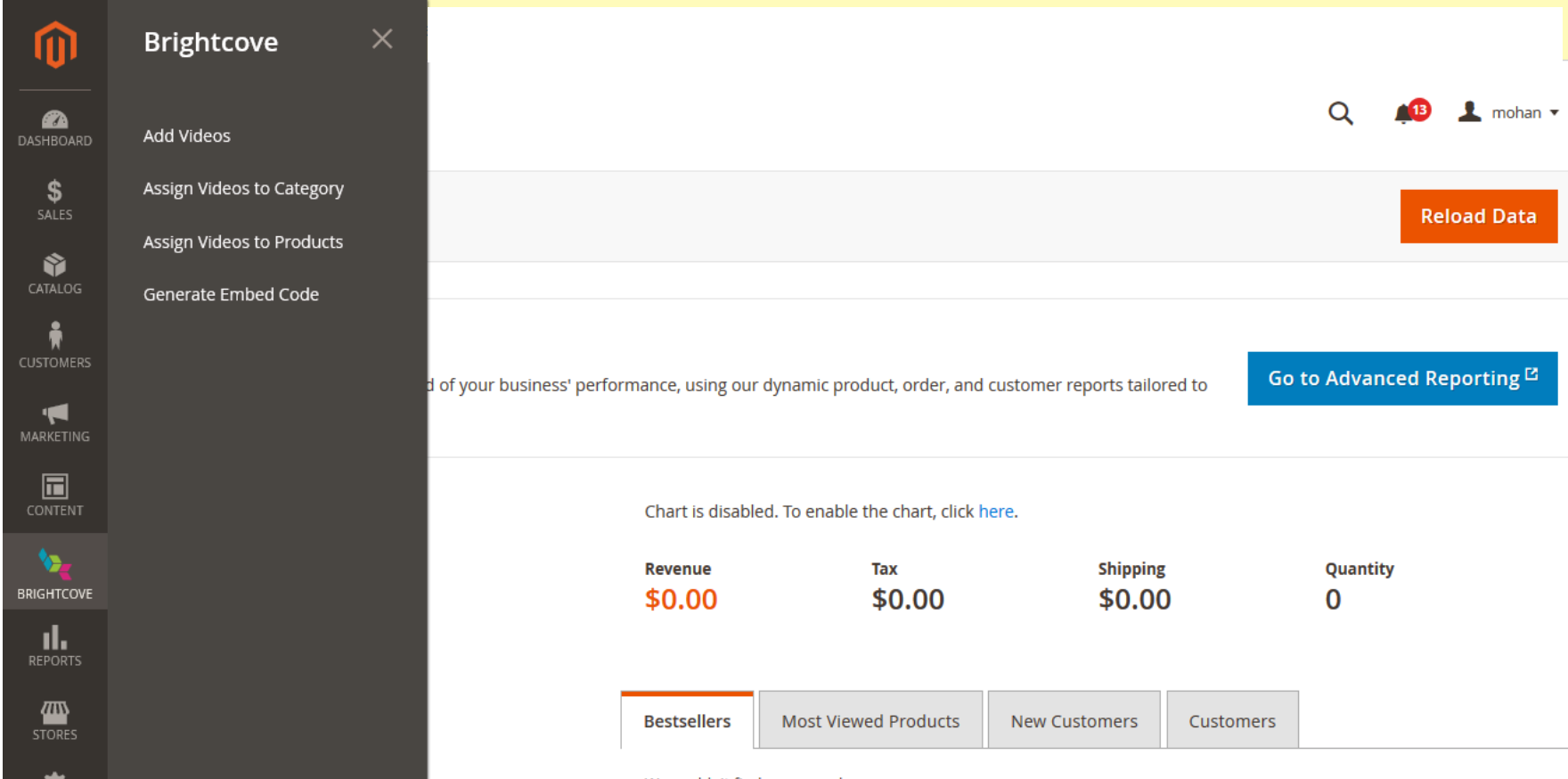
Task: Switch to New Customers tab
Action: click(1074, 720)
